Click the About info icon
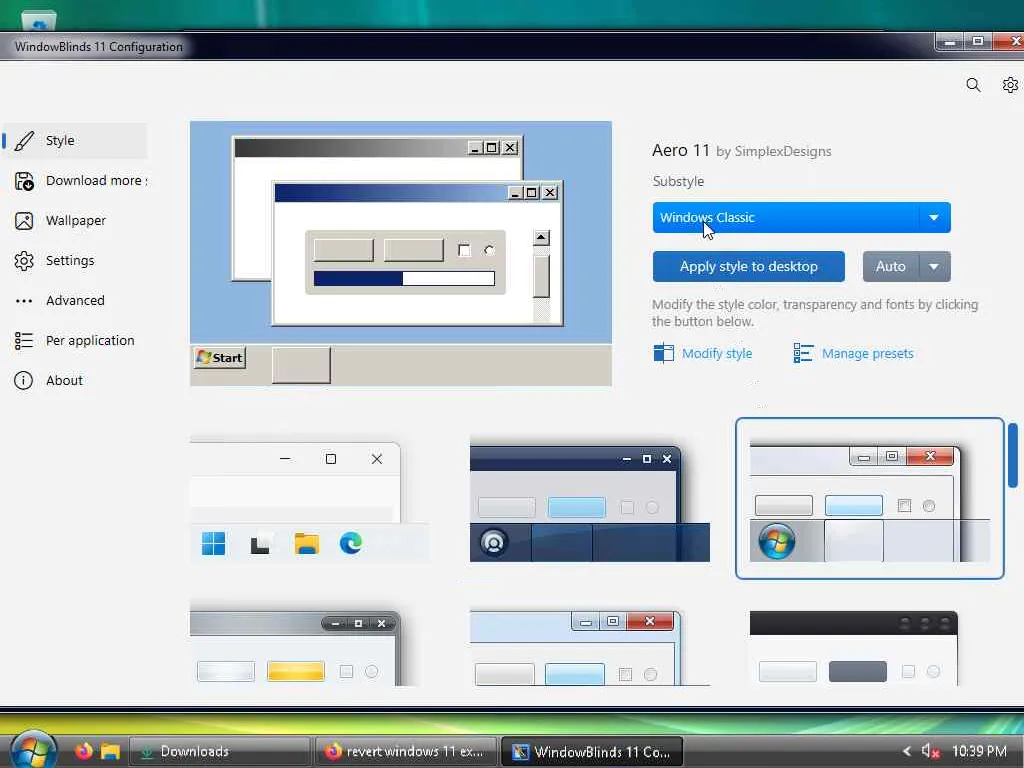 coord(24,381)
